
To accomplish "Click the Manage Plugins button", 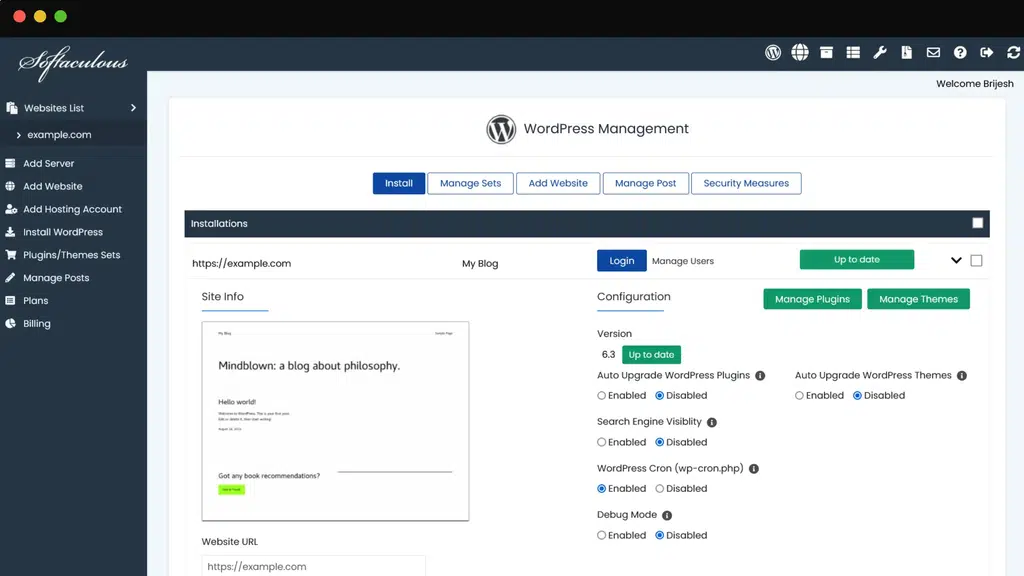I will (x=812, y=299).
